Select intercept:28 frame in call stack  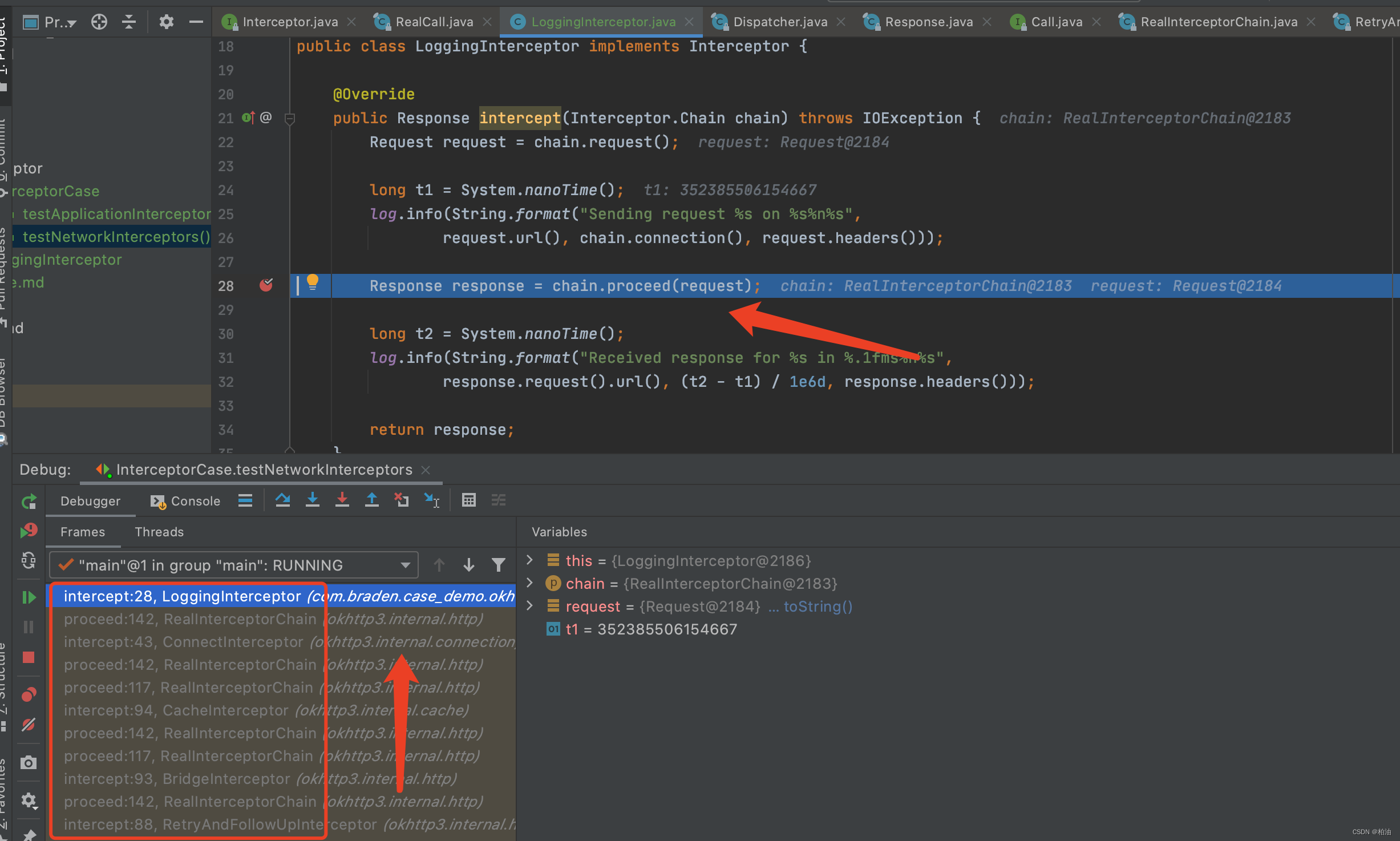(x=286, y=596)
